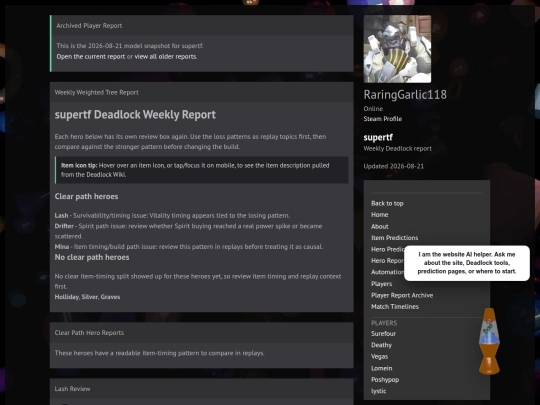Click the 'No clear path heroes' heading

92,257
